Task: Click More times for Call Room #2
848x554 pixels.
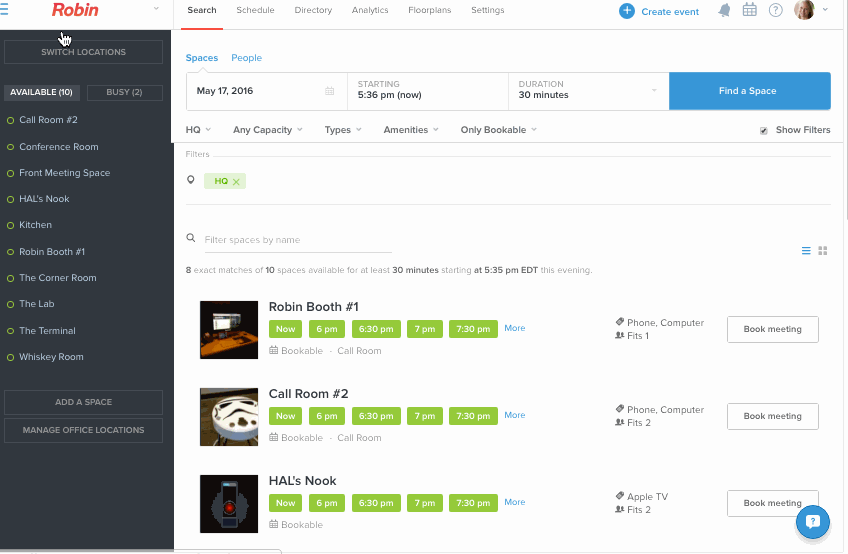Action: tap(514, 415)
